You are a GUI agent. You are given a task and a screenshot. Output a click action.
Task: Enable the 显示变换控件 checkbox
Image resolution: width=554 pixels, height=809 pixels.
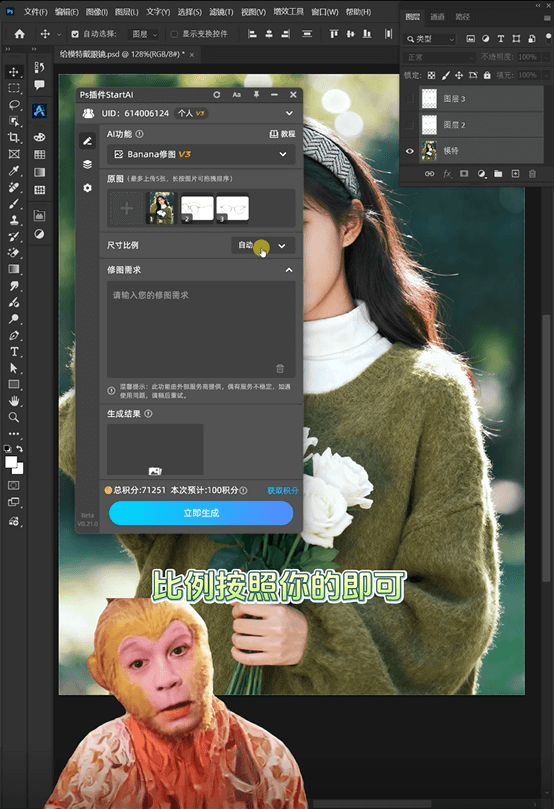[174, 34]
